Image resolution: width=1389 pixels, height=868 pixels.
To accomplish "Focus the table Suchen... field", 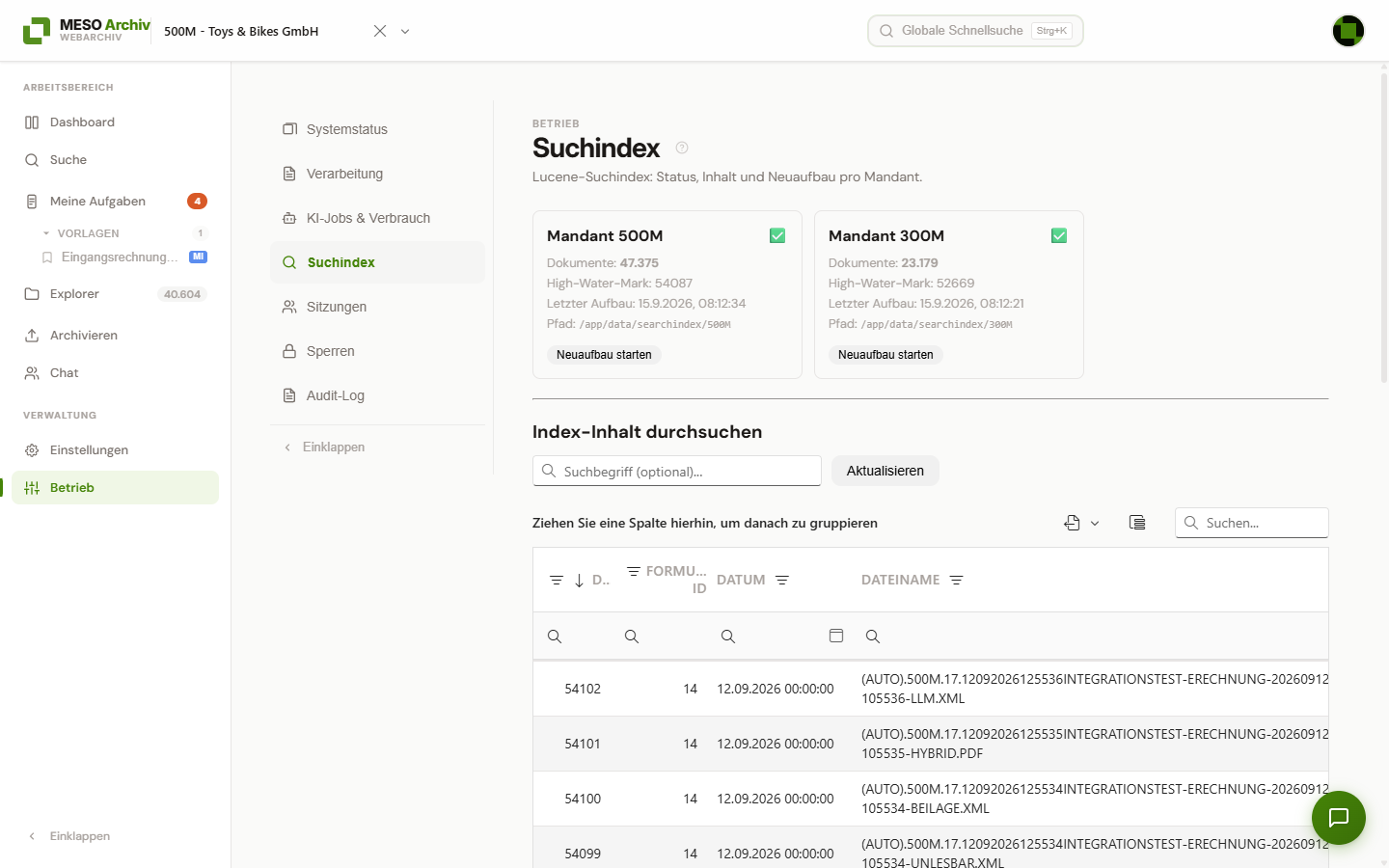I will click(1251, 523).
